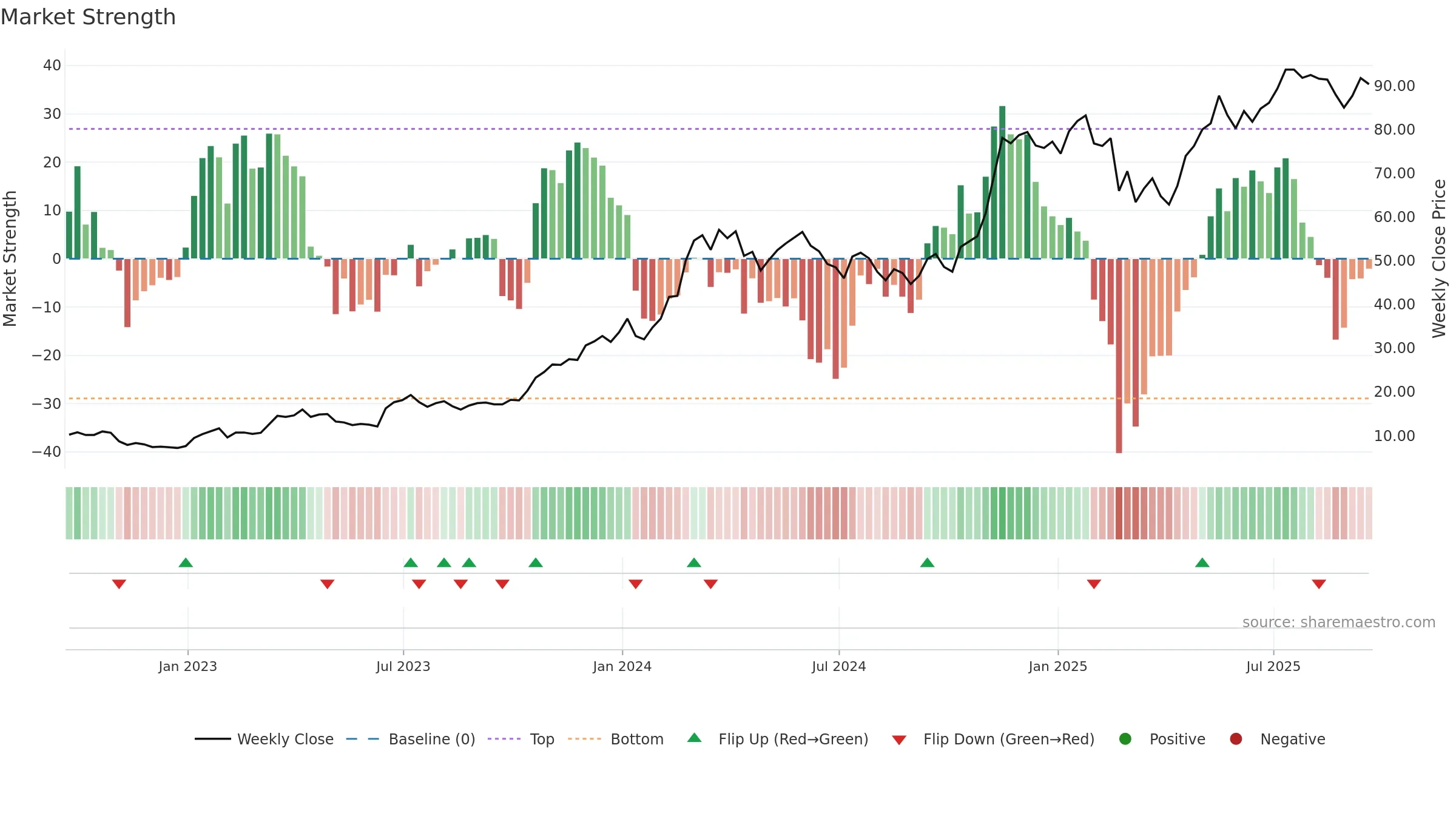Click the red Negative legend dot
The image size is (1456, 819).
point(1236,739)
